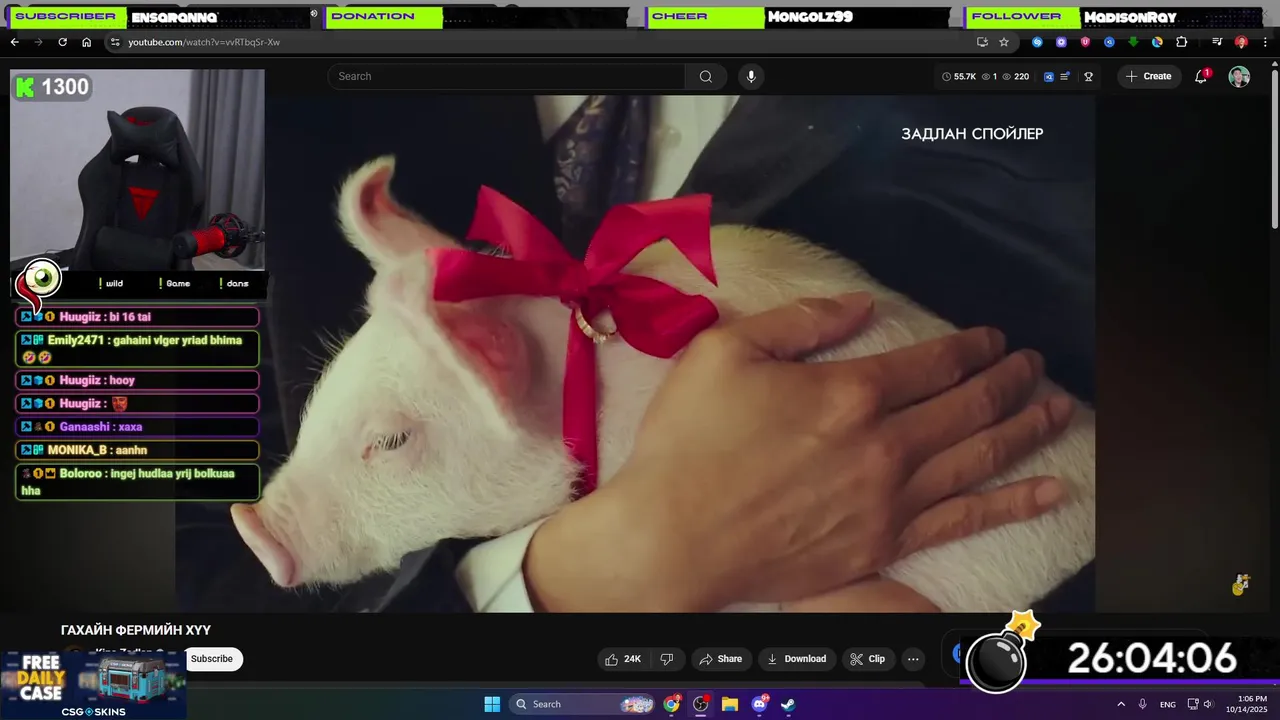1280x720 pixels.
Task: Click the !wild command in overlay
Action: [111, 283]
